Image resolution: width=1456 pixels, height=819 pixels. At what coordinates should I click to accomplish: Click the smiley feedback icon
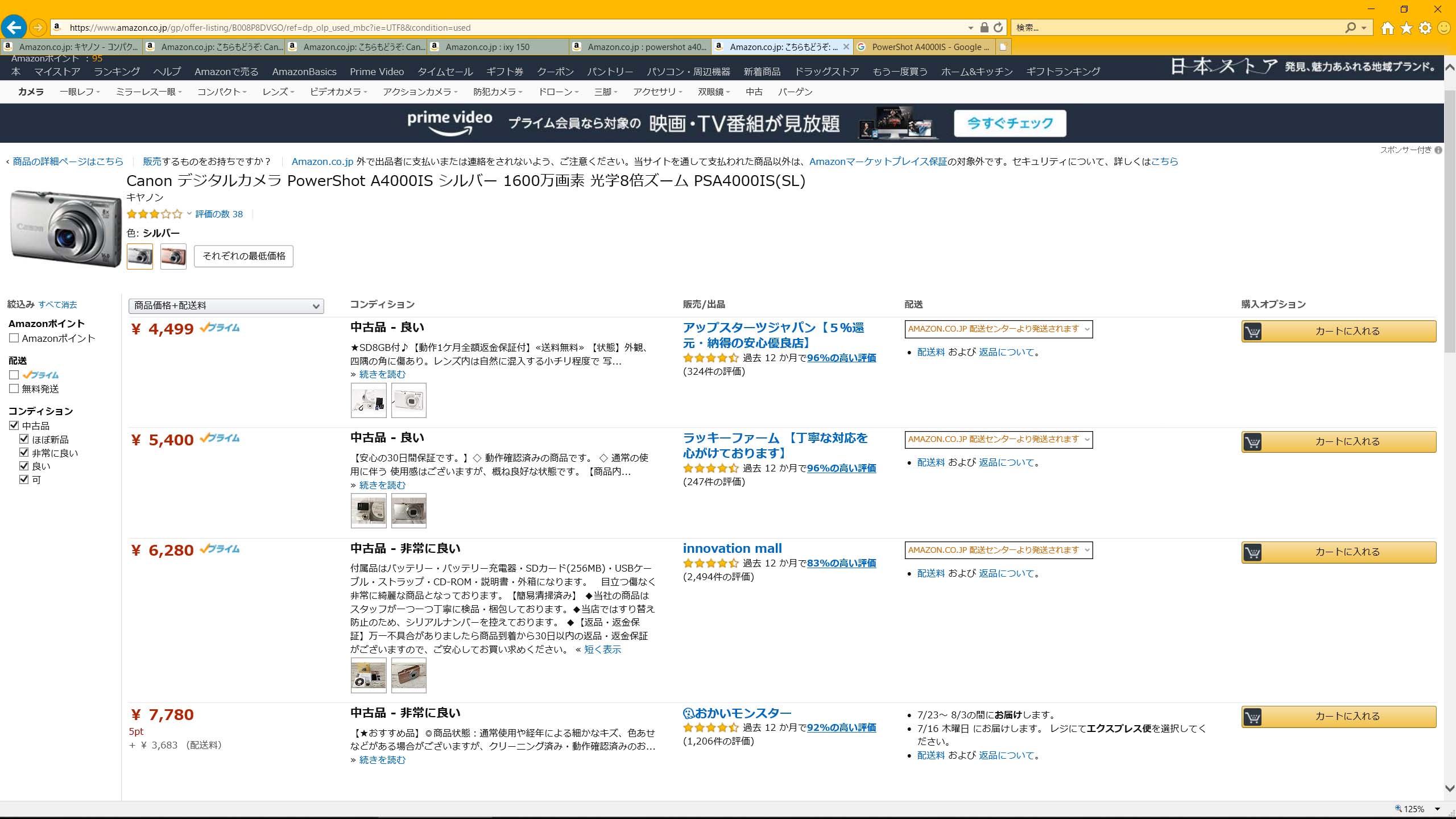click(x=1444, y=28)
